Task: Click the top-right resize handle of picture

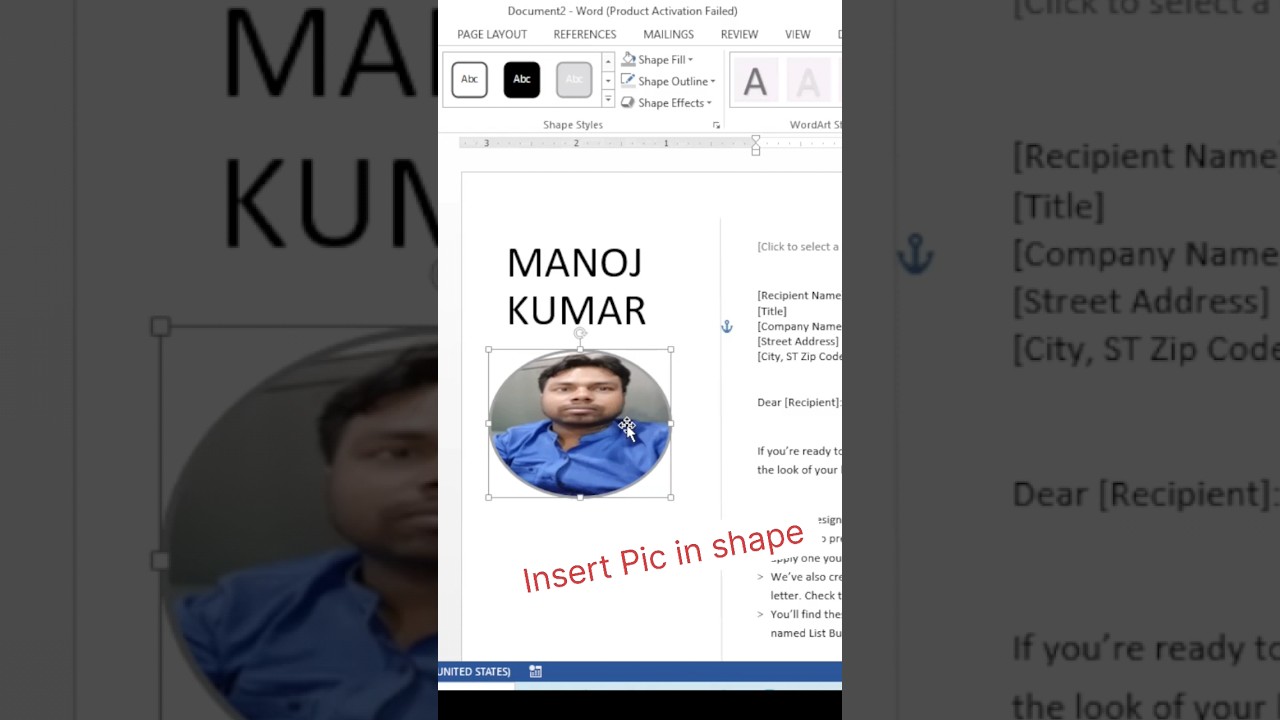Action: 670,350
